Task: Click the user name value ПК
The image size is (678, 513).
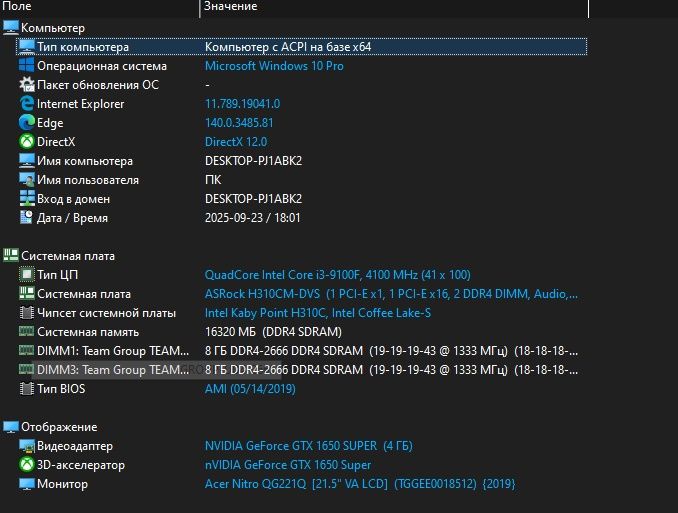Action: click(213, 180)
